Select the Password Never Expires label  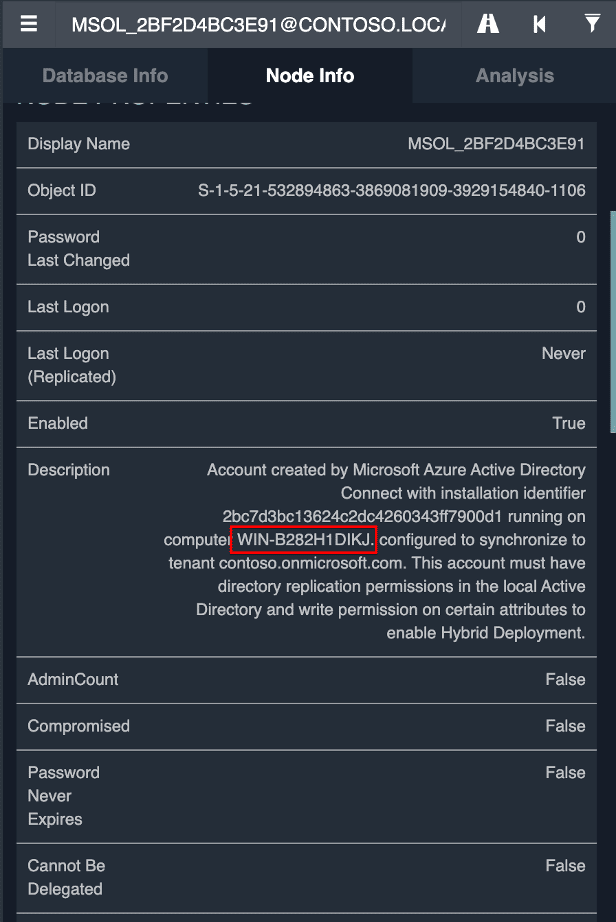tap(63, 796)
